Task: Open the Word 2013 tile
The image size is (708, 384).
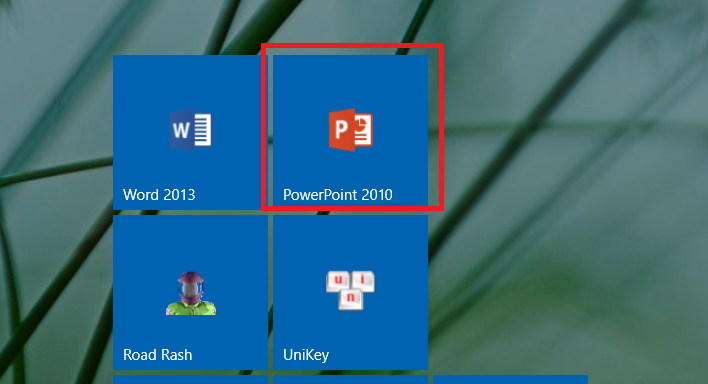Action: pyautogui.click(x=191, y=132)
